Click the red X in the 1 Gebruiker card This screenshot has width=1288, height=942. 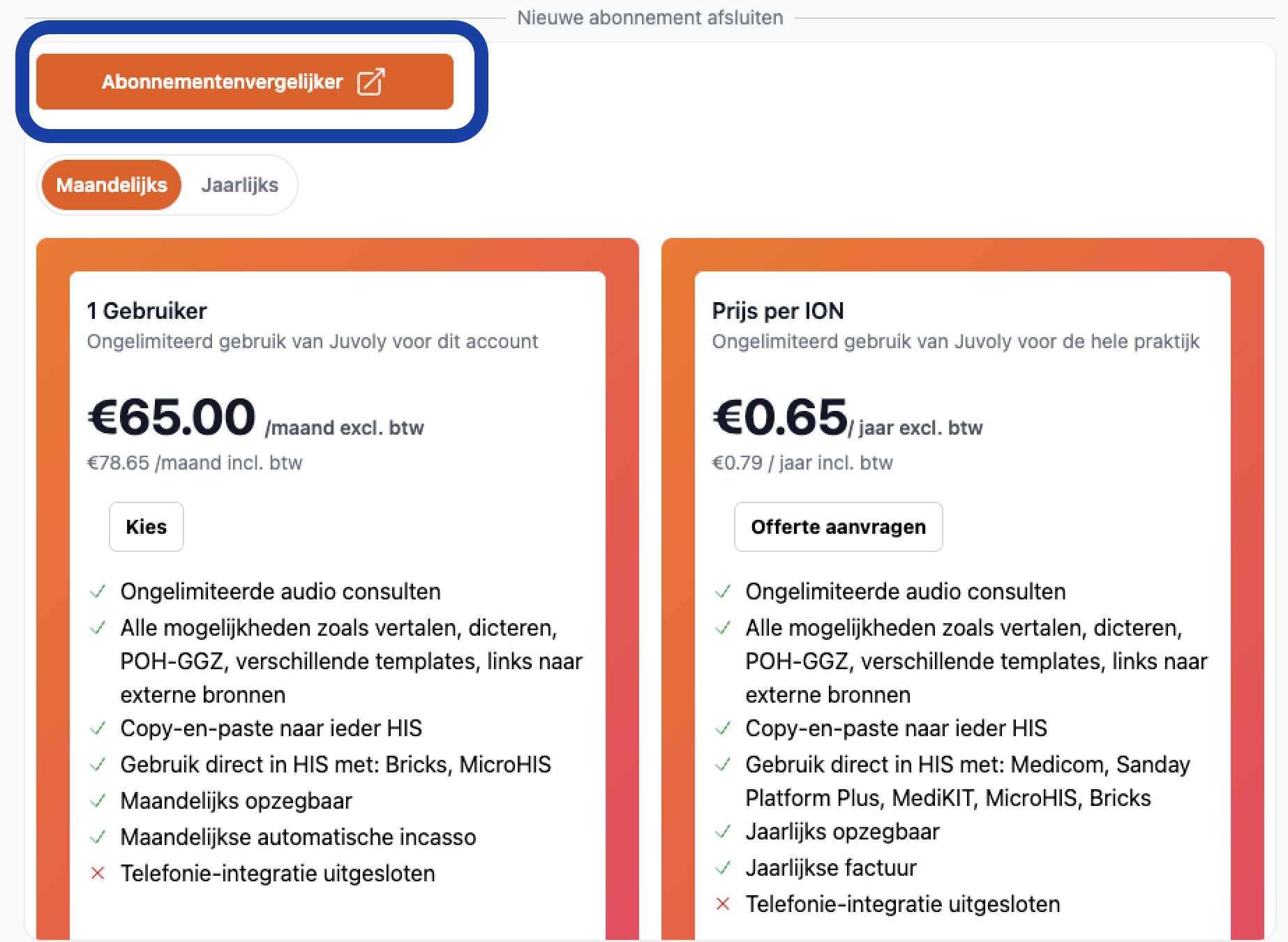point(98,873)
